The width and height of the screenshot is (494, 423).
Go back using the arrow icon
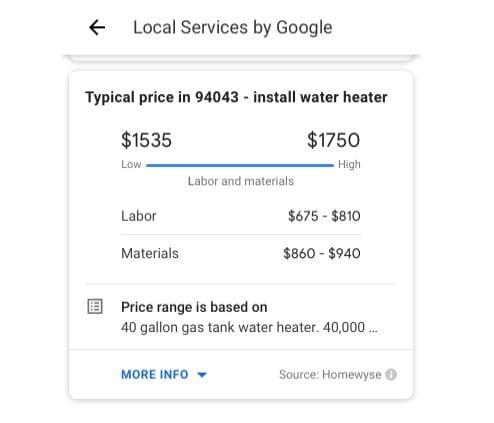coord(97,27)
